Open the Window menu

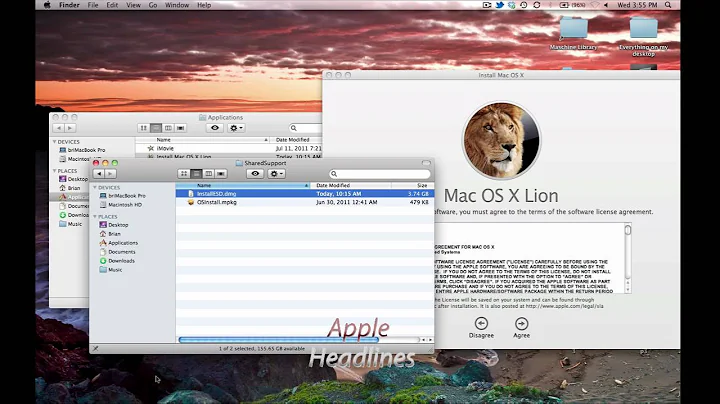coord(177,5)
